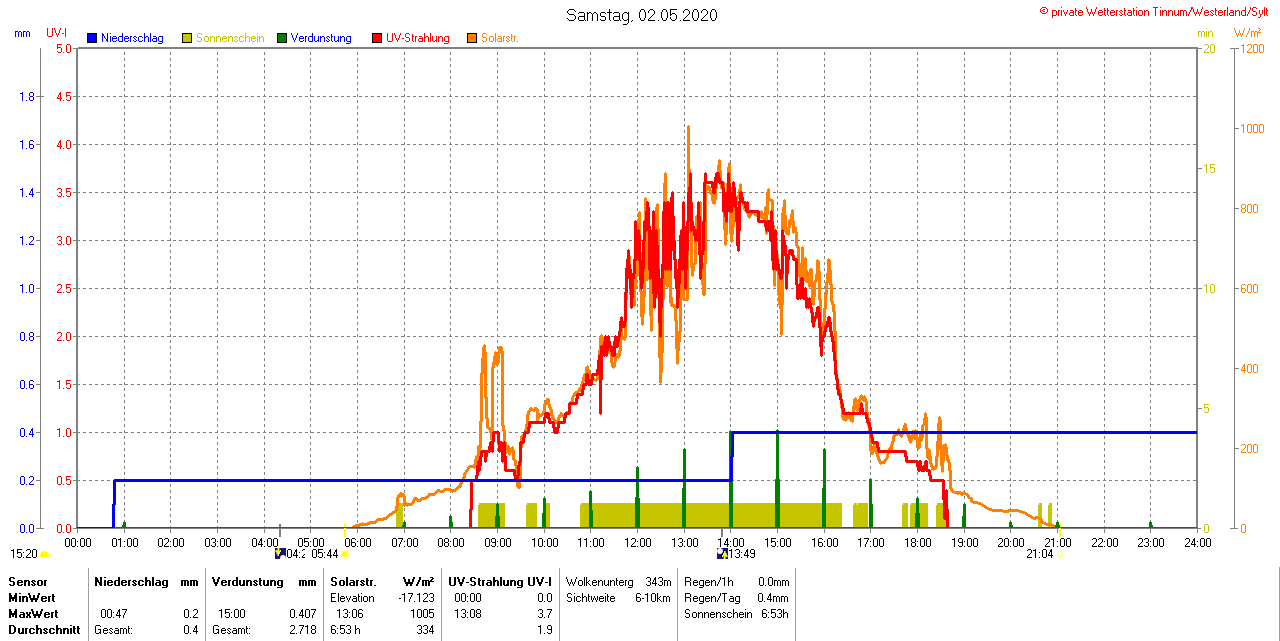Click the blue mm axis unit label
Image resolution: width=1280 pixels, height=641 pixels.
22,33
